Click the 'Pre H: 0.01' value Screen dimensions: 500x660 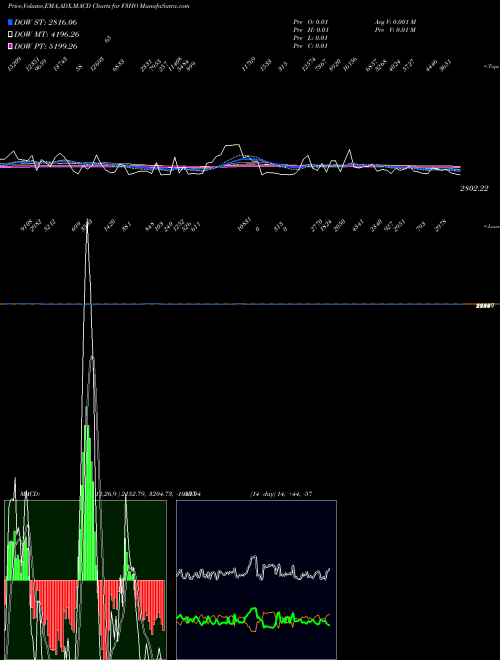[x=311, y=30]
